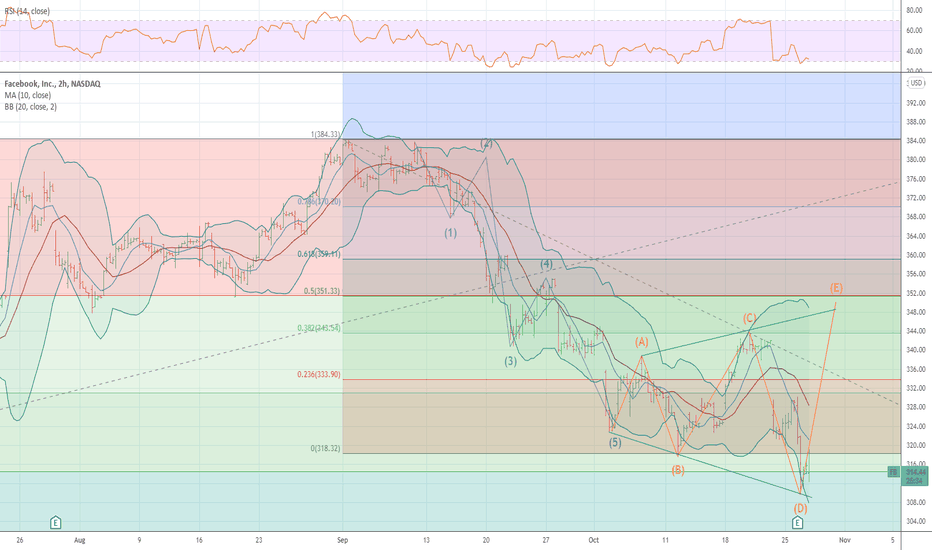This screenshot has width=932, height=550.
Task: Click the 80.00 RSI axis label
Action: [914, 10]
